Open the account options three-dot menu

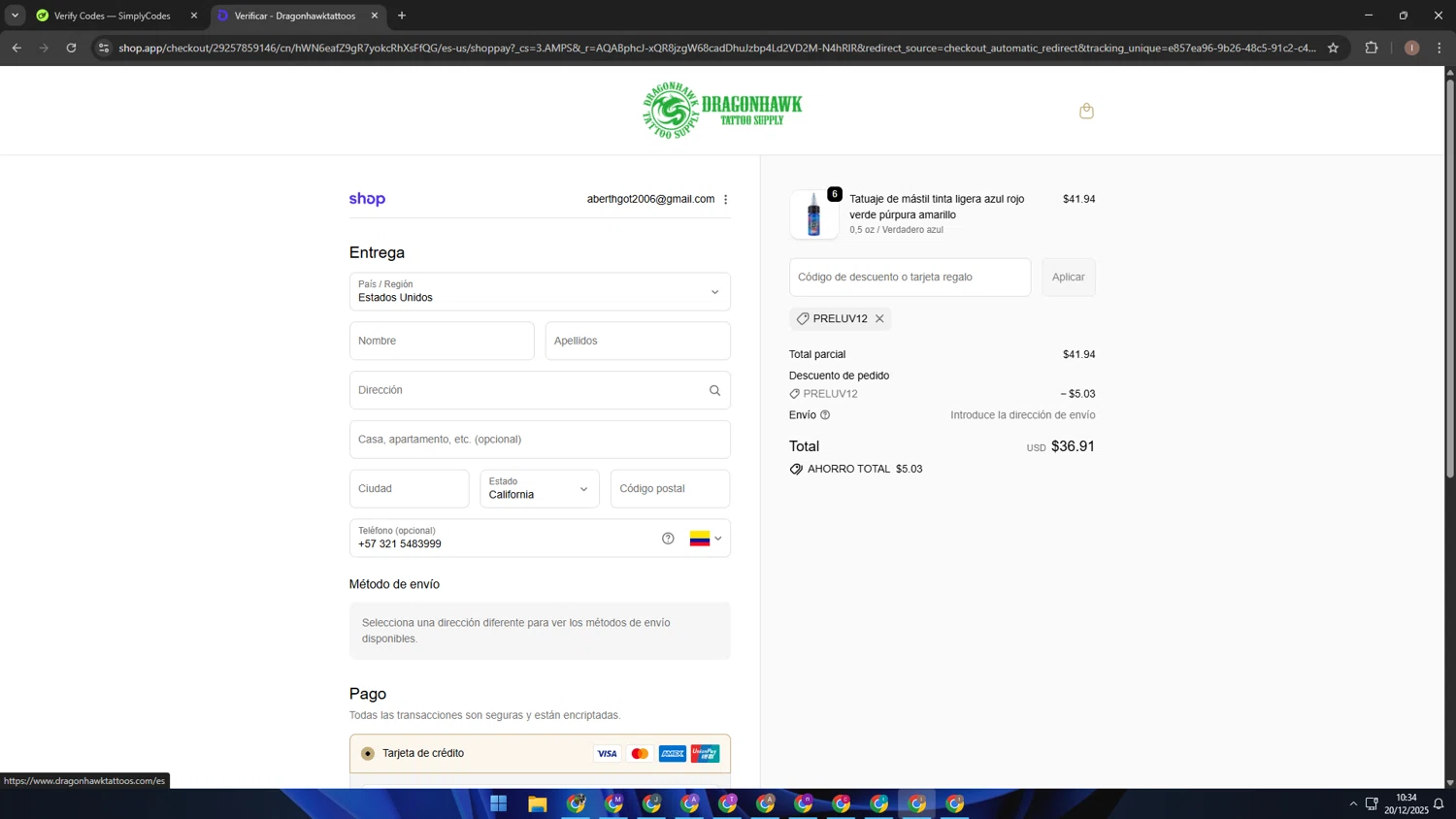coord(725,199)
